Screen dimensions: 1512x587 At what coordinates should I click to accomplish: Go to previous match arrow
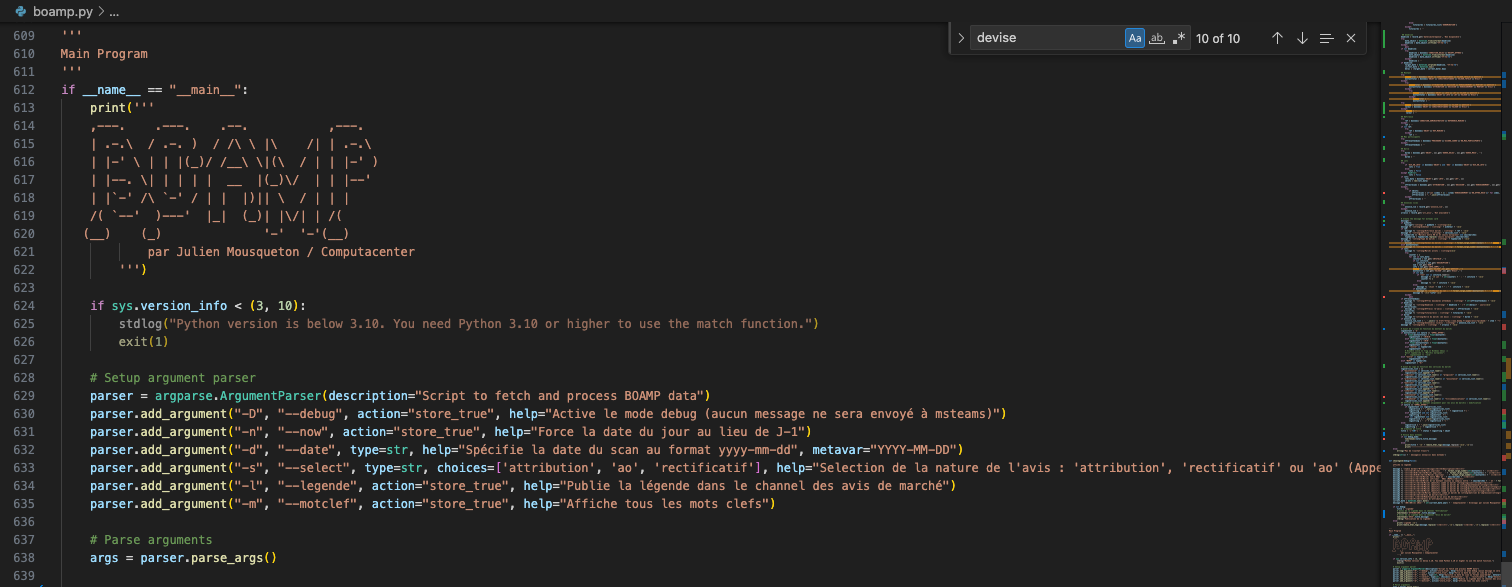(x=1277, y=38)
